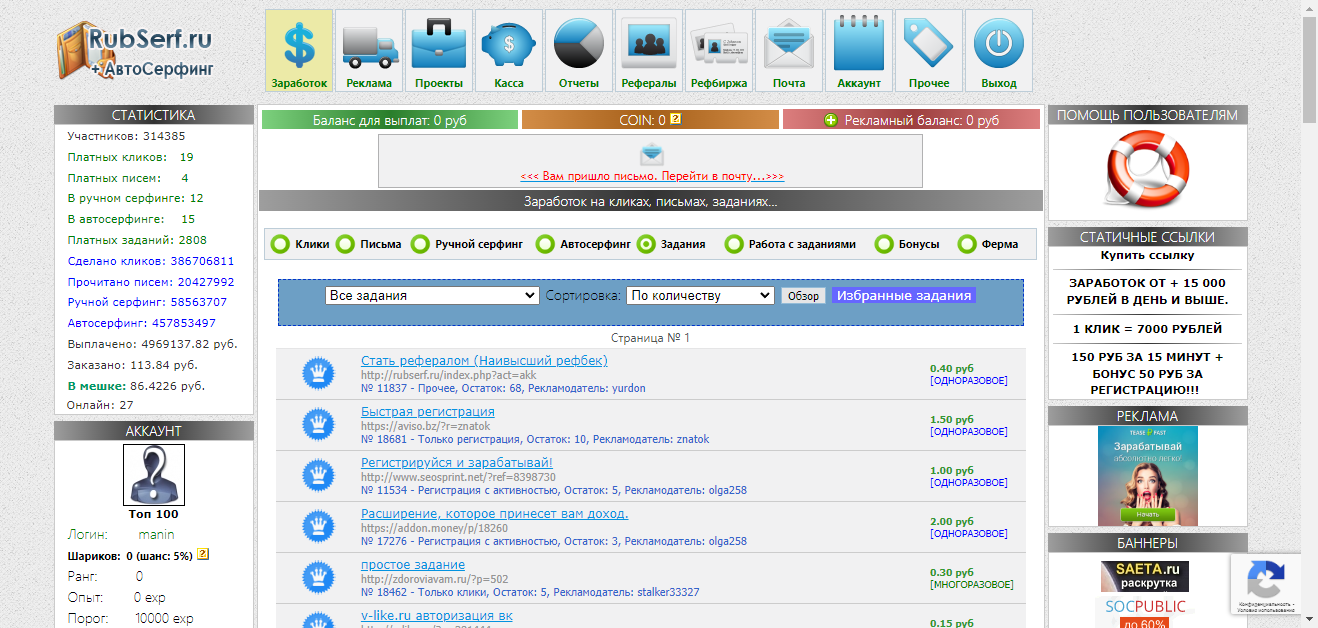Image resolution: width=1318 pixels, height=628 pixels.
Task: Select the Клики radio option
Action: point(281,244)
